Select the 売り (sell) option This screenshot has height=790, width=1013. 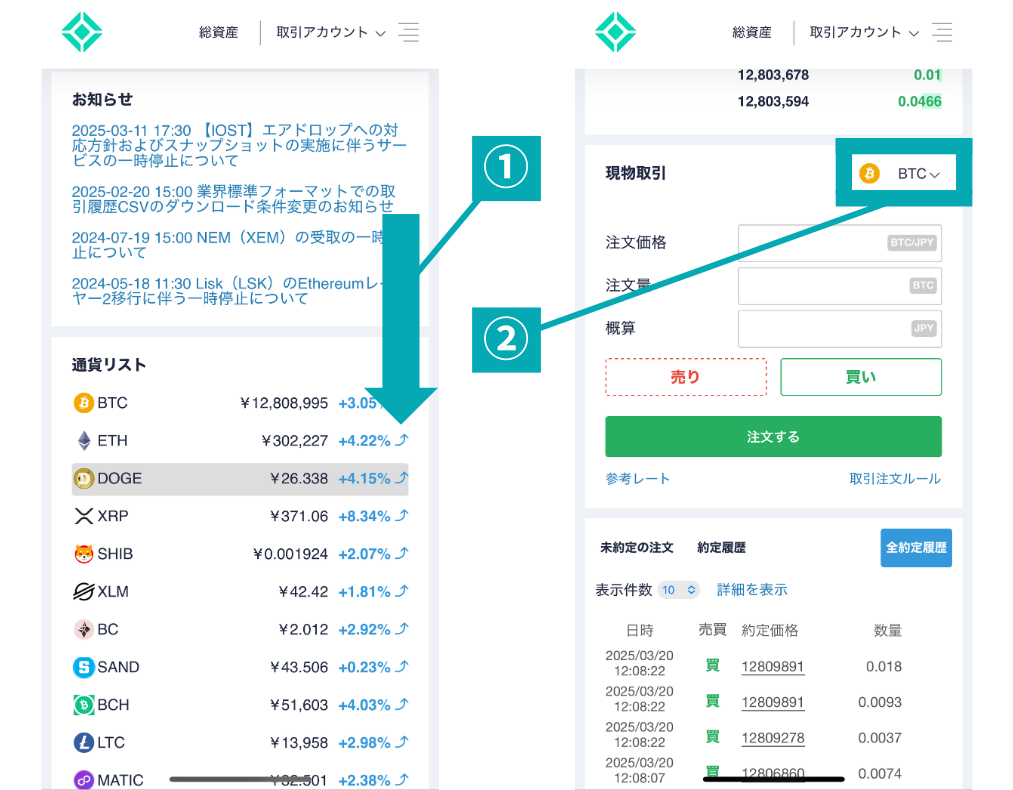point(686,377)
